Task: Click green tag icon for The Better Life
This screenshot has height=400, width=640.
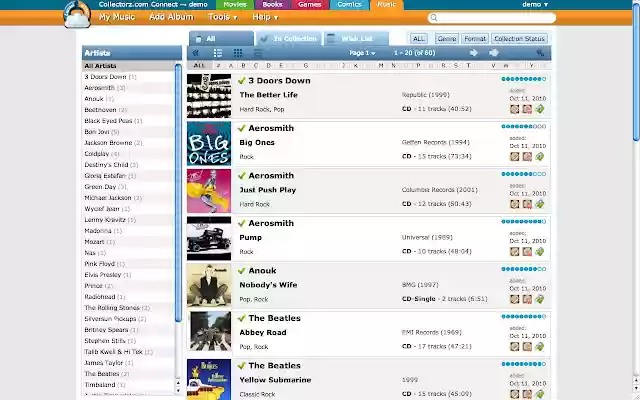Action: [x=540, y=109]
